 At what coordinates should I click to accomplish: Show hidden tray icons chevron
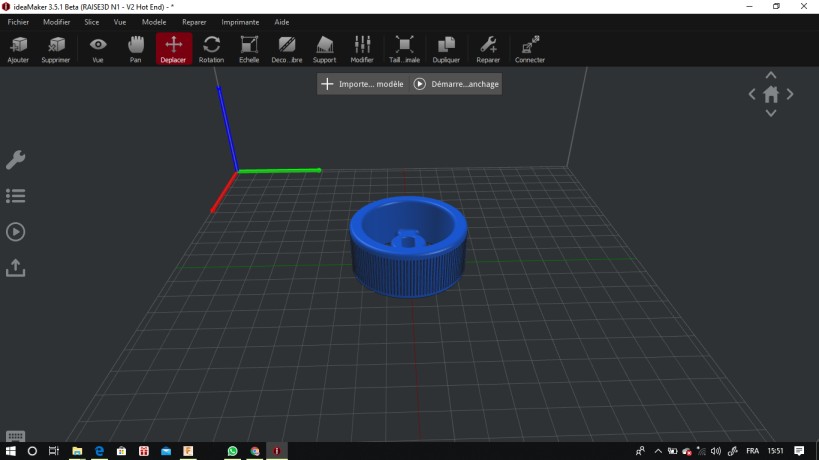[658, 451]
